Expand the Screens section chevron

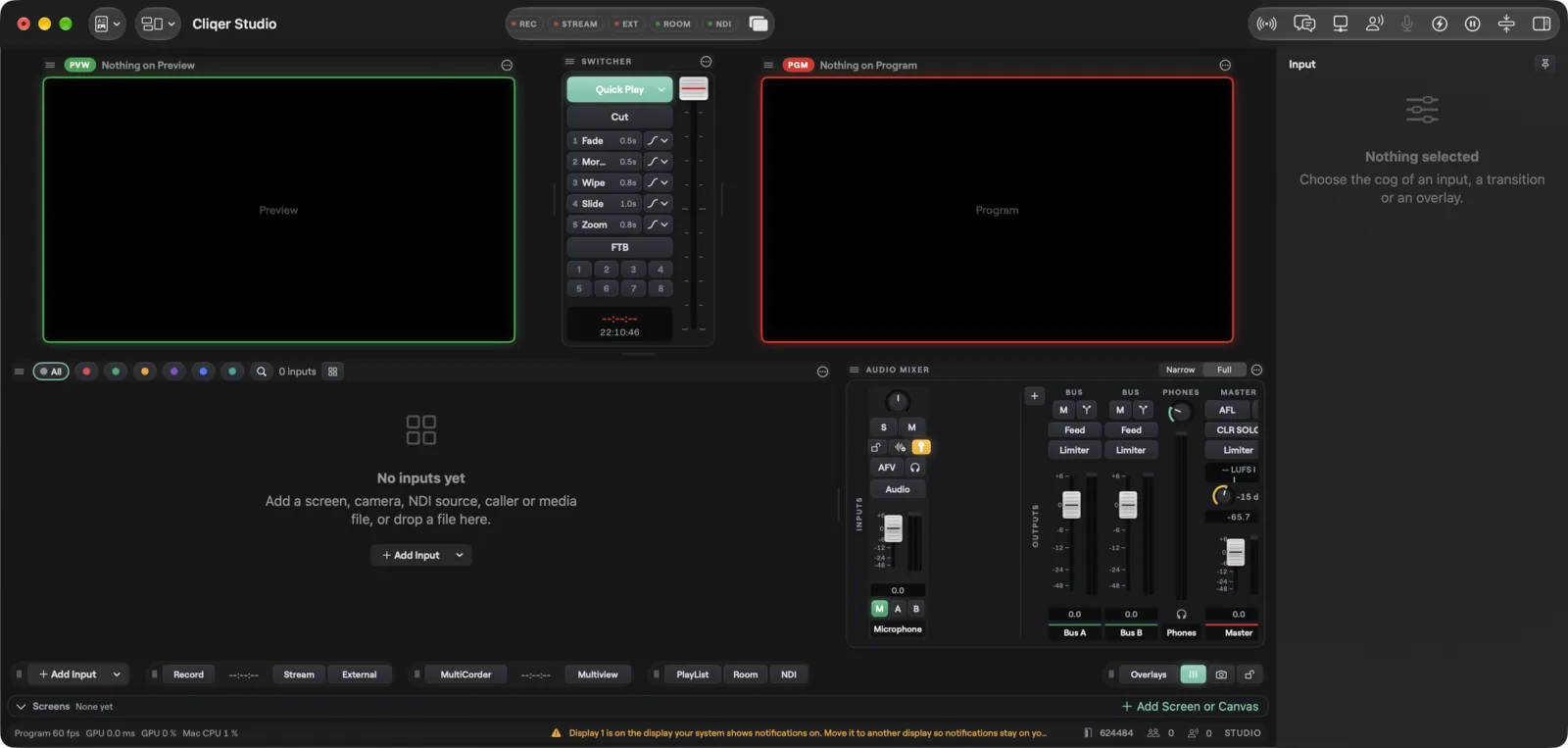[x=21, y=707]
